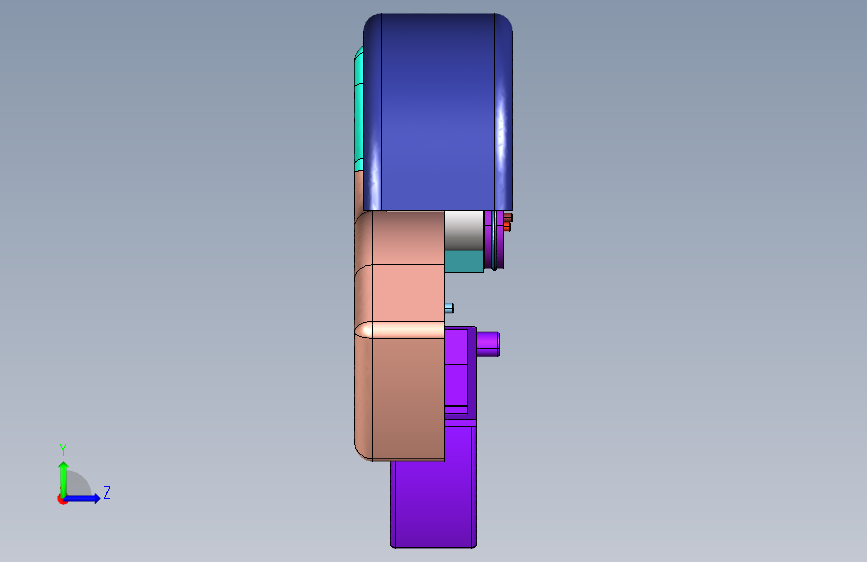Click the green Y axis arrow of the triad
This screenshot has width=867, height=562.
pos(64,478)
